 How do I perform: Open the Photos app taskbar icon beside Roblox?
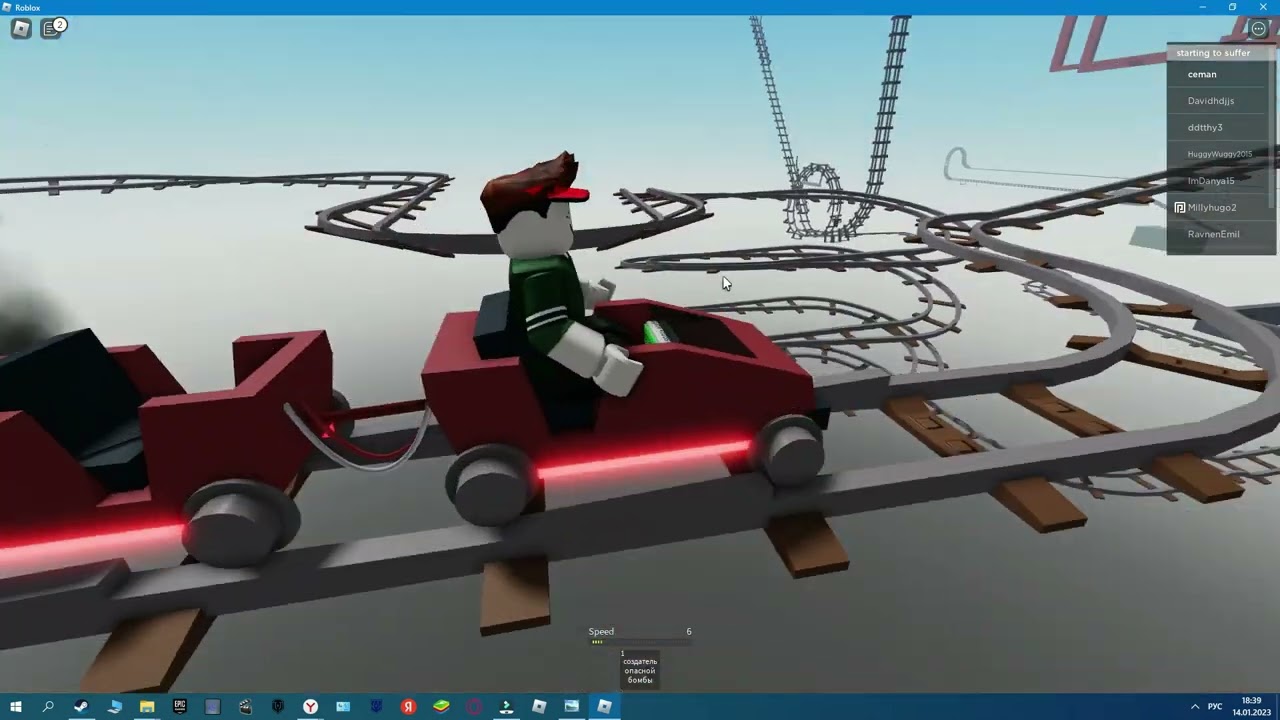(572, 706)
